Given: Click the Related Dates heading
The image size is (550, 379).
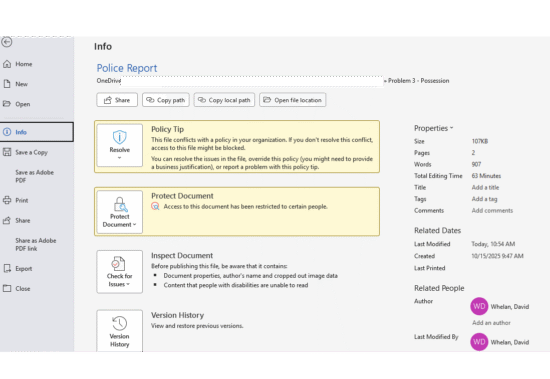Looking at the screenshot, I should (x=437, y=231).
